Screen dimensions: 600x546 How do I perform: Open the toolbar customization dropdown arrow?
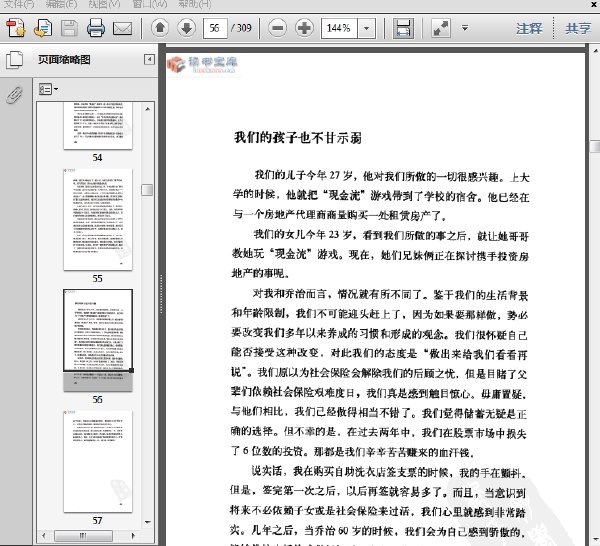pyautogui.click(x=465, y=28)
